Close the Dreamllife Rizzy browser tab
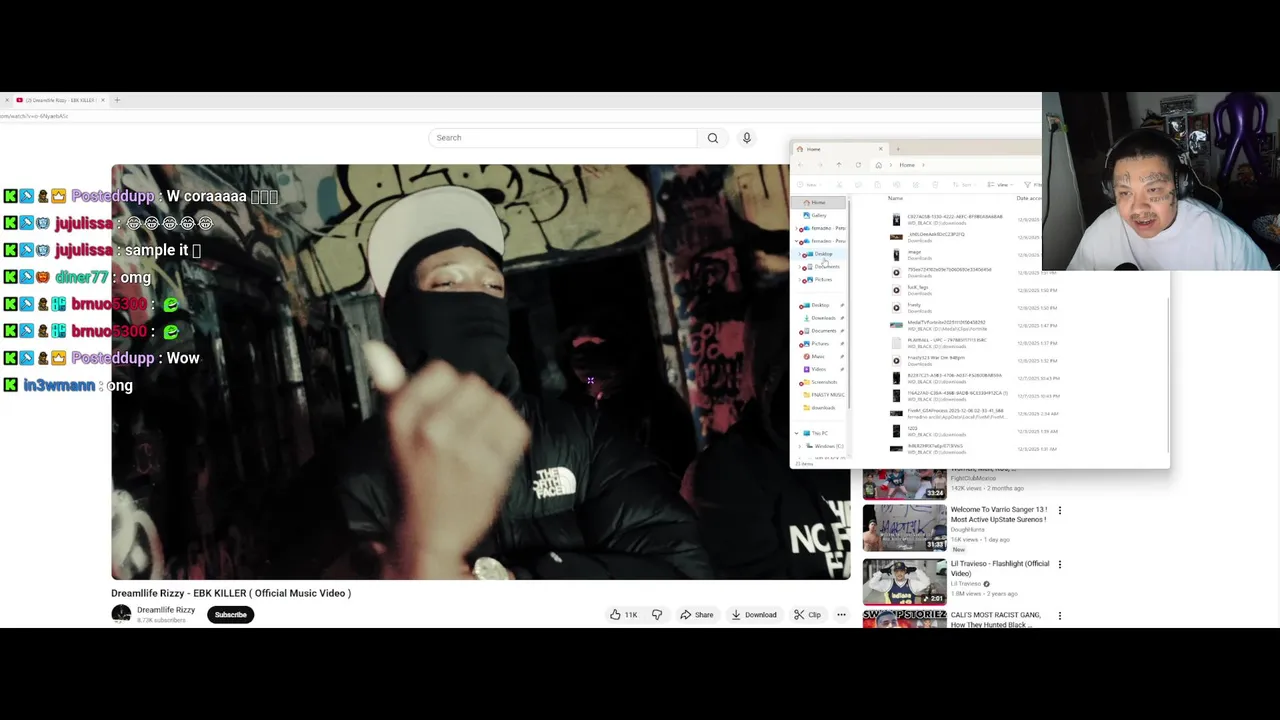The height and width of the screenshot is (720, 1280). pyautogui.click(x=101, y=100)
